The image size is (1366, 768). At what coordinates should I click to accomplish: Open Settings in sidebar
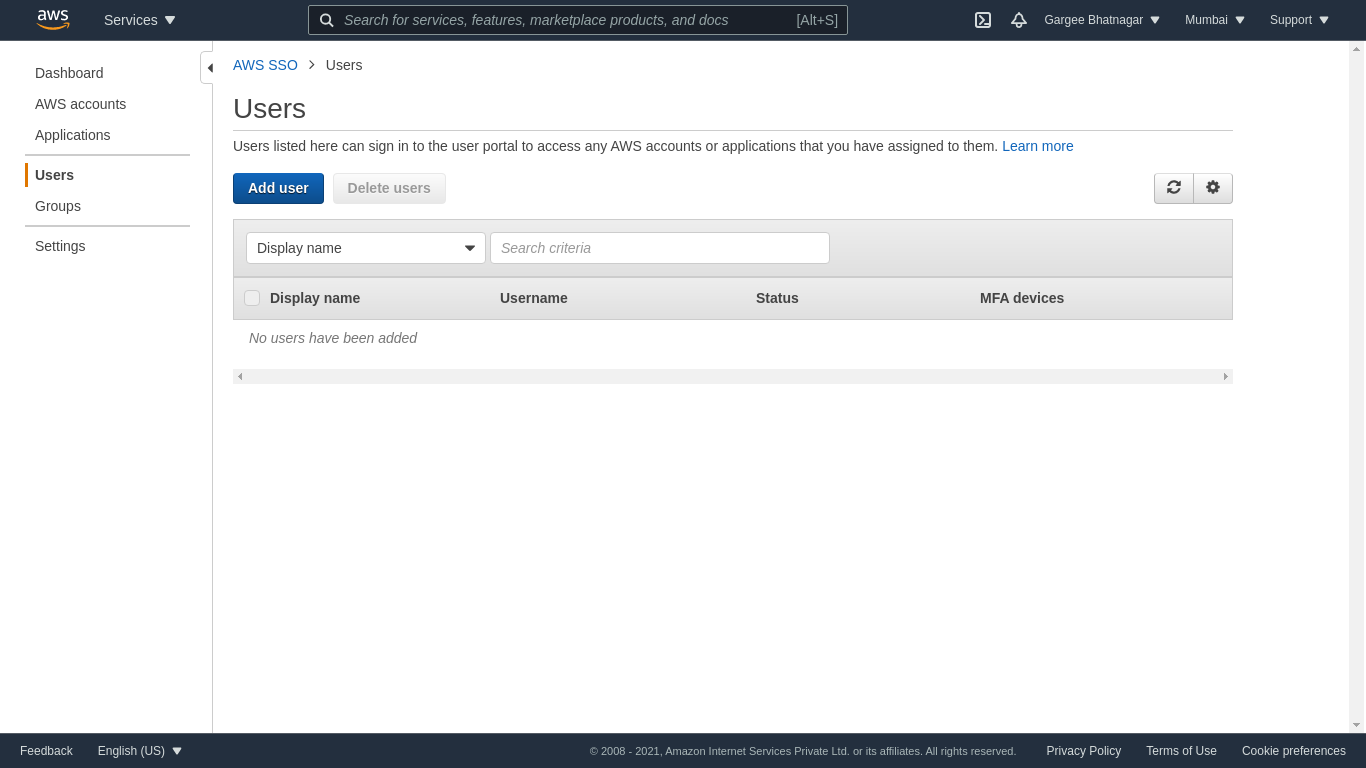(60, 246)
